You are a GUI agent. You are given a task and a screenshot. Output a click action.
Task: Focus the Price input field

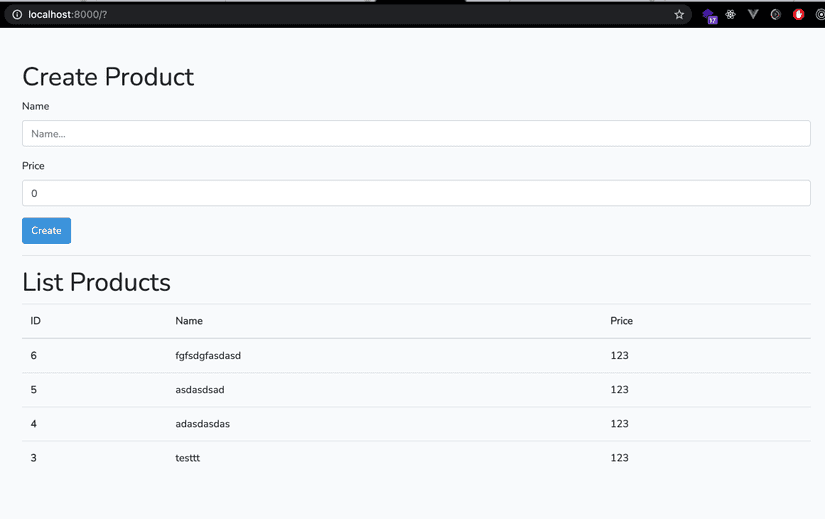tap(416, 193)
